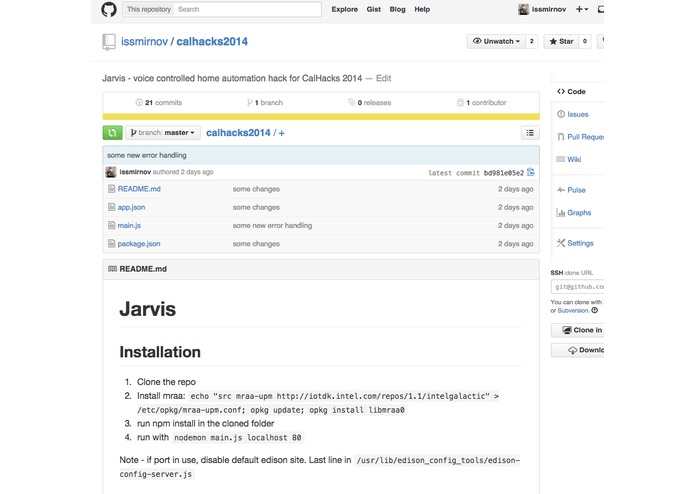Click the This repository search scope label
The height and width of the screenshot is (494, 695).
click(149, 9)
